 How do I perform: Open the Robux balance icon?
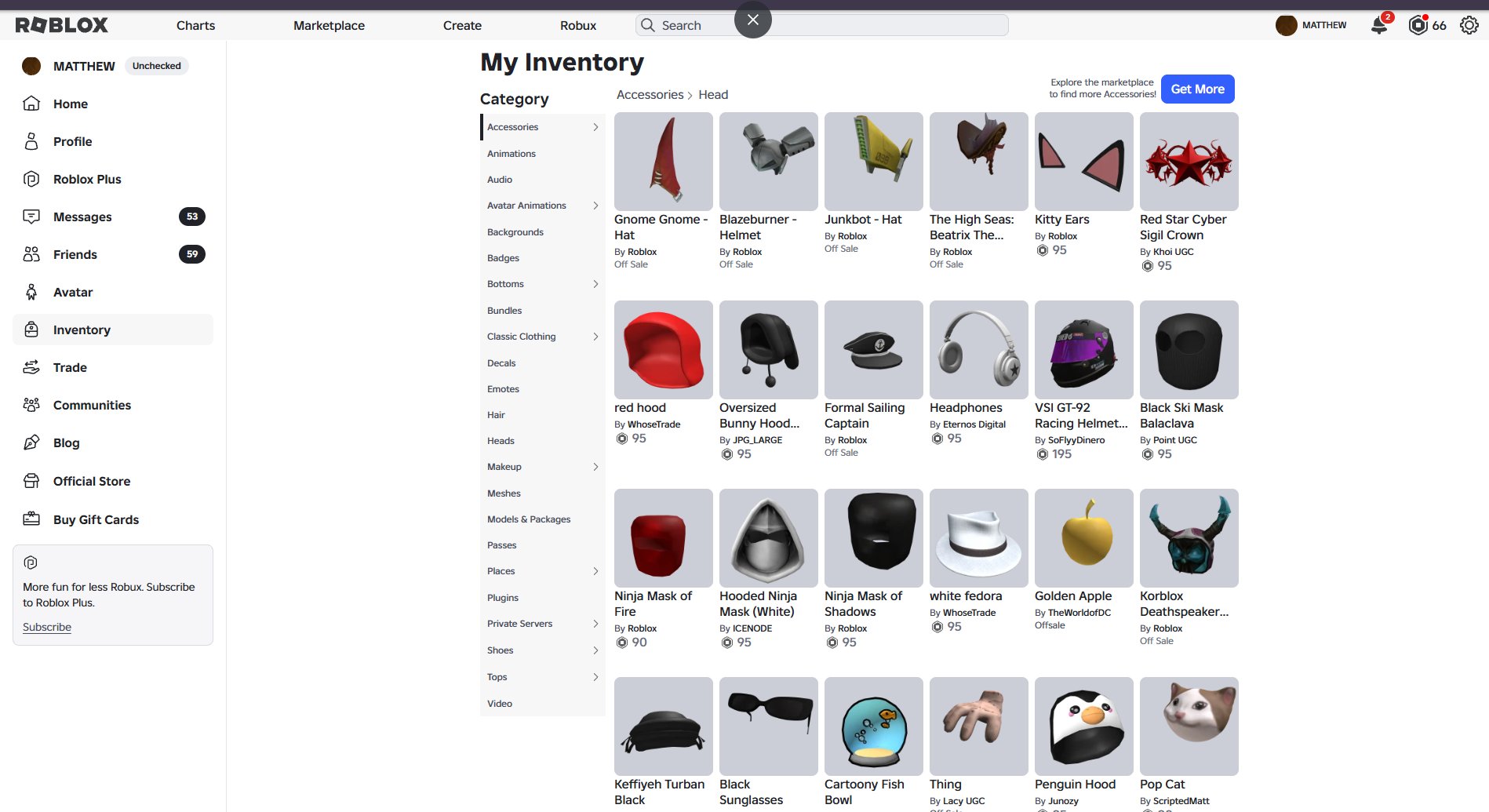click(1418, 25)
